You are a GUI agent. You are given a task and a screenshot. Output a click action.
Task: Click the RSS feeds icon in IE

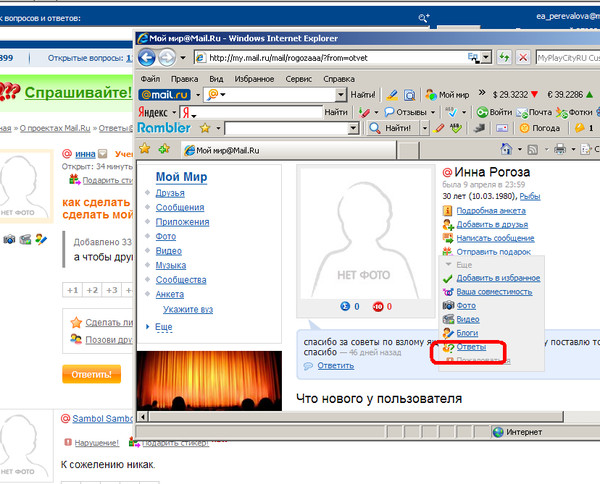click(533, 149)
